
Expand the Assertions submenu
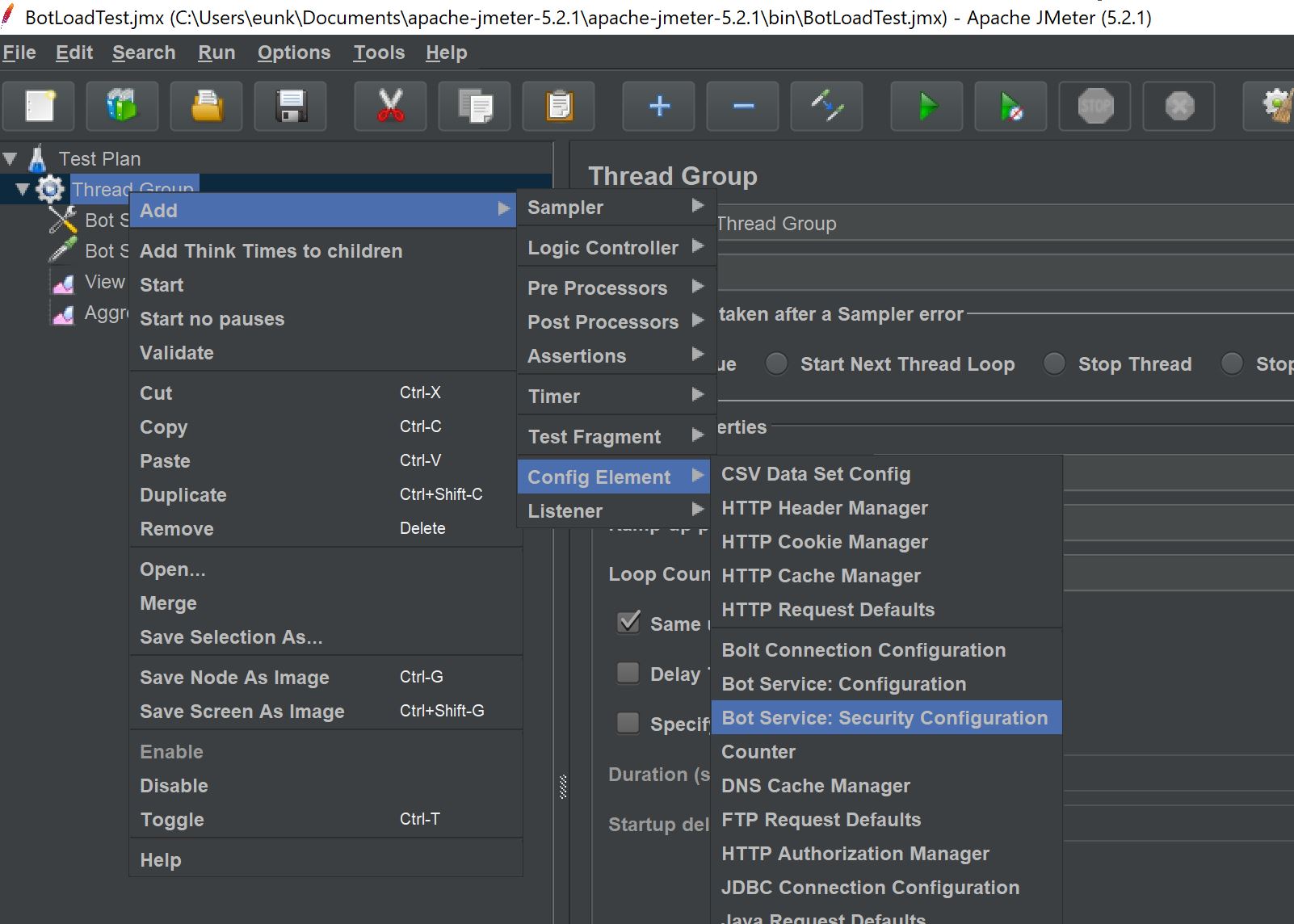click(x=615, y=355)
